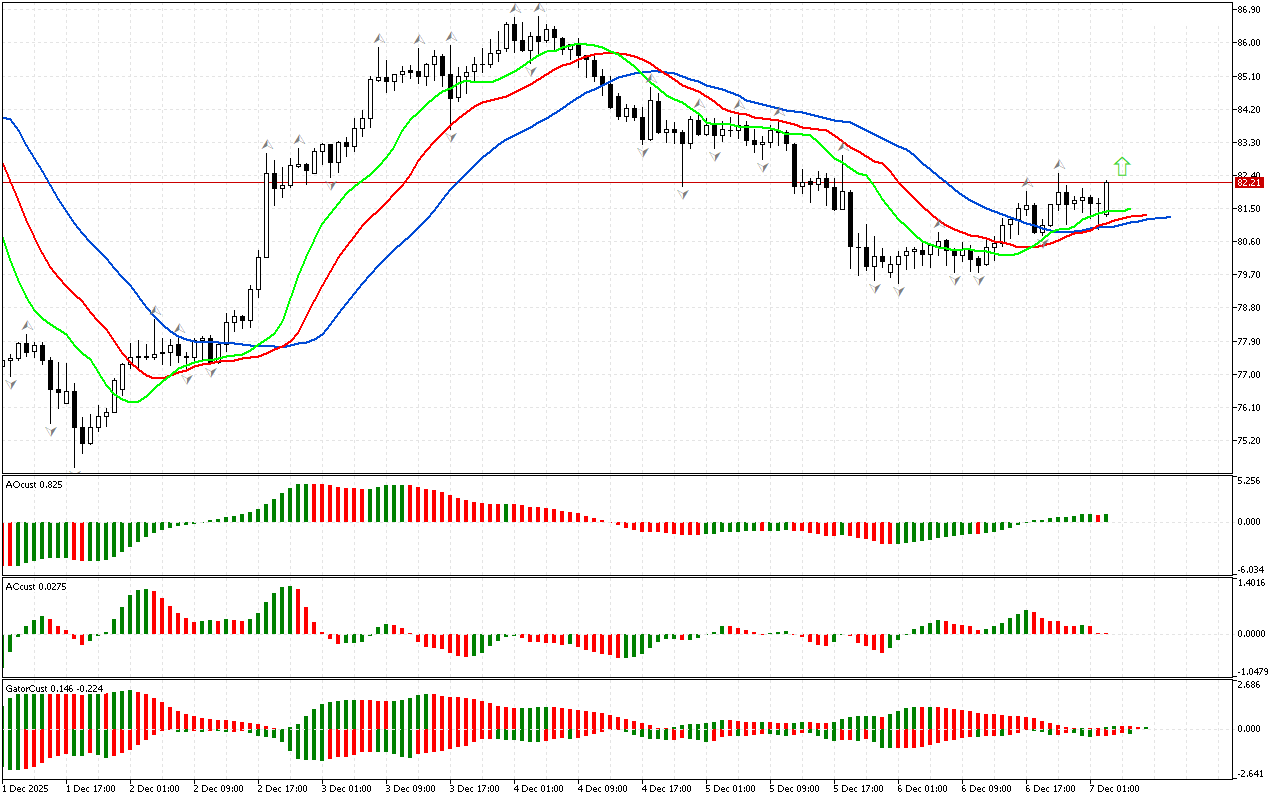1280x800 pixels.
Task: Click the 5.256 AOcust scale value
Action: [x=1247, y=481]
